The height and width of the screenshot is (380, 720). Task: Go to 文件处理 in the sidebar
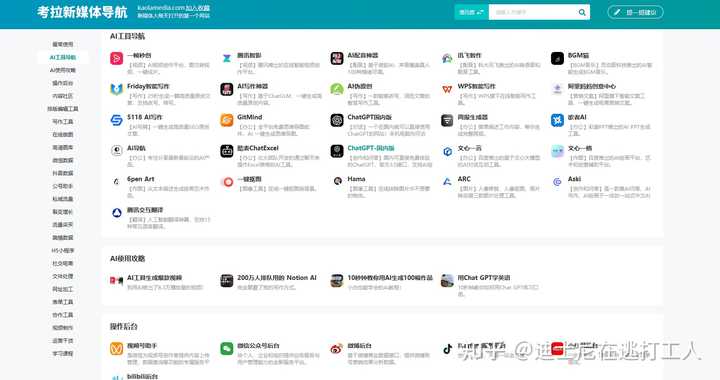click(x=63, y=276)
